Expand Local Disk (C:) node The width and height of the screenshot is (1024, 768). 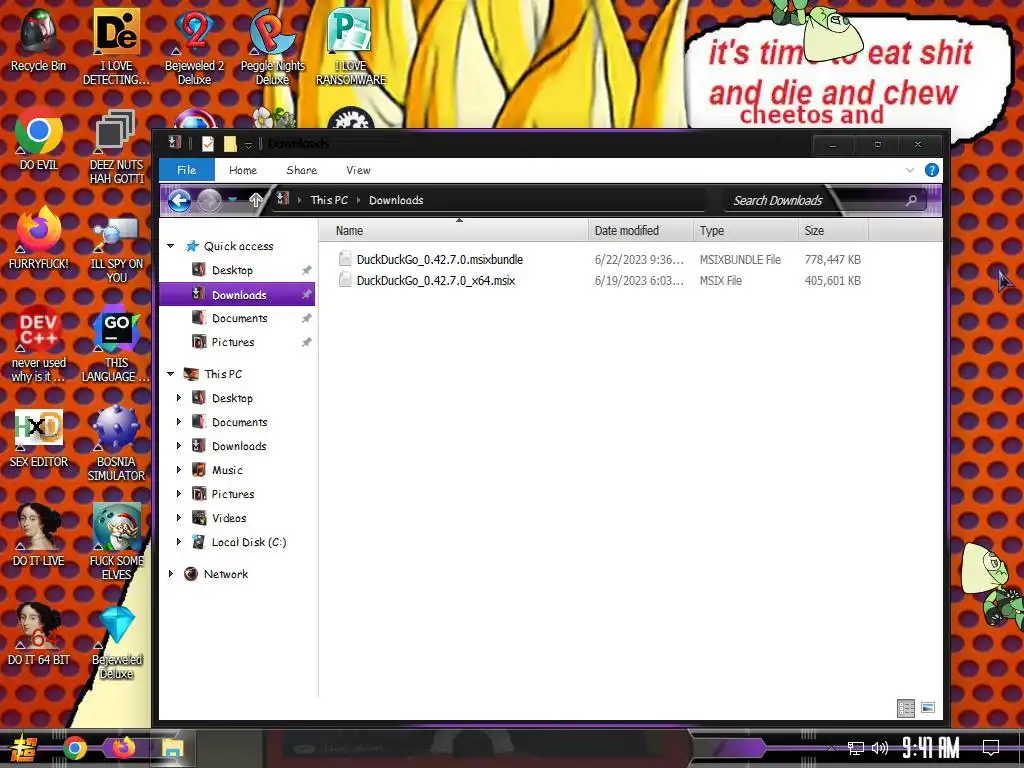click(x=179, y=542)
